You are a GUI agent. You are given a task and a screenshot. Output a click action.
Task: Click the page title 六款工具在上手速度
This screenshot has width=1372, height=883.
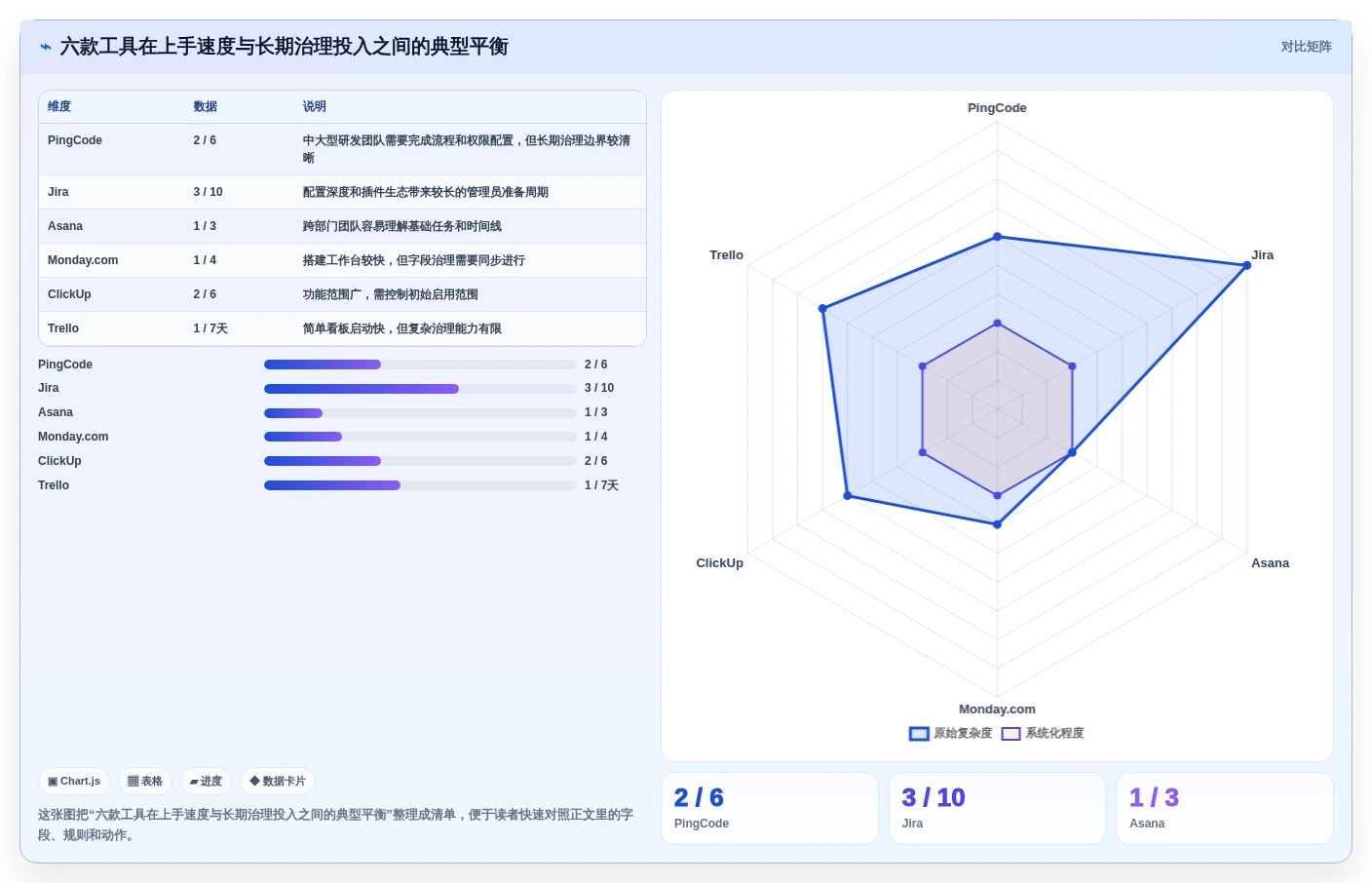pyautogui.click(x=285, y=47)
